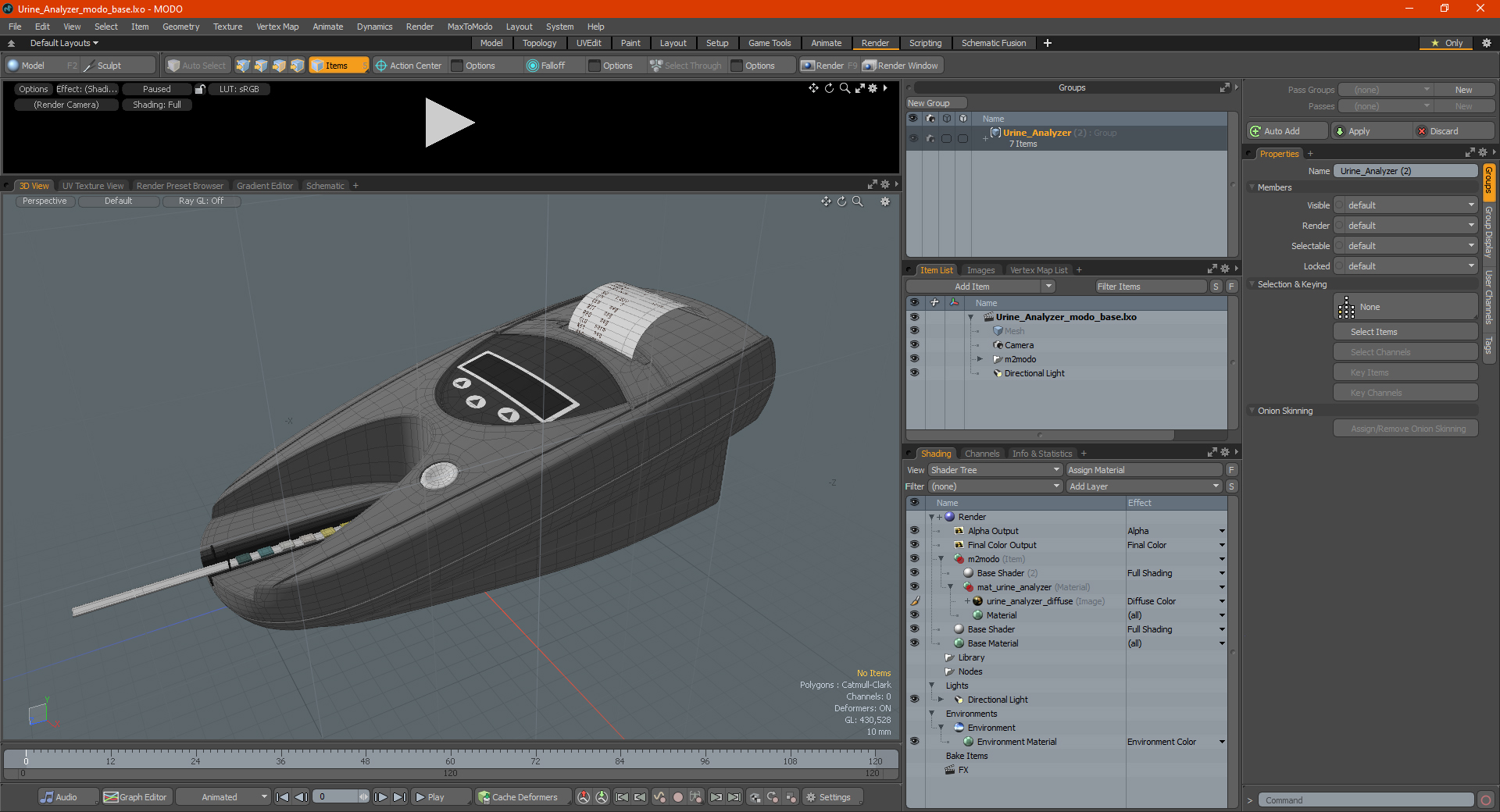This screenshot has height=812, width=1500.
Task: Toggle visibility of Directional Light in shader tree
Action: point(914,700)
